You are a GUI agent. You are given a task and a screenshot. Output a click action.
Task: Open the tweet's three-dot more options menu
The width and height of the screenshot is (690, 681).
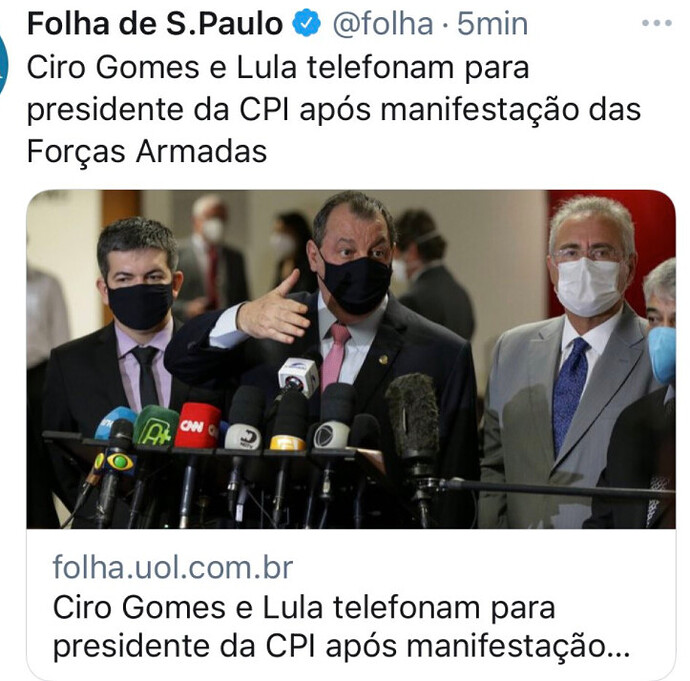pos(657,23)
